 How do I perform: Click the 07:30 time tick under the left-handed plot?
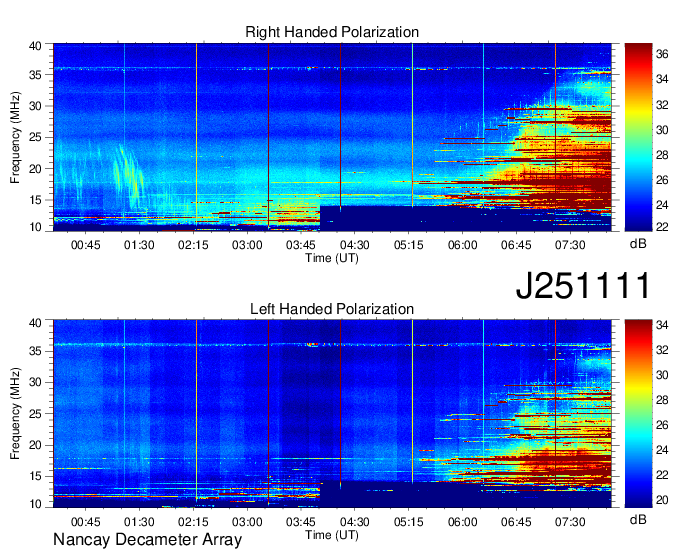(x=570, y=522)
